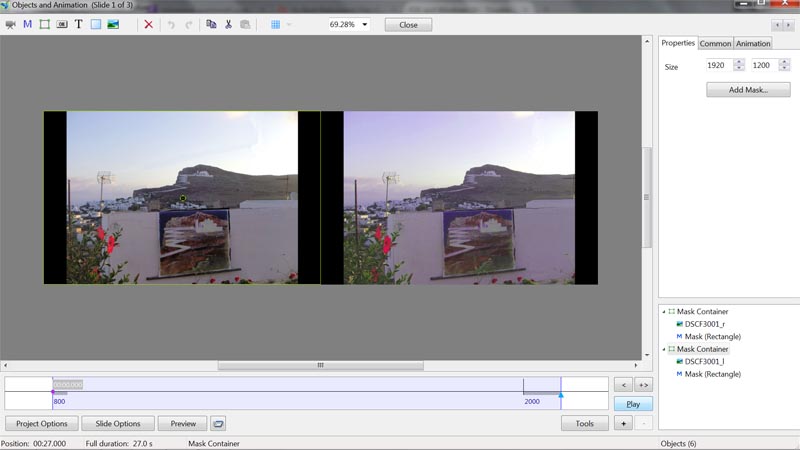Viewport: 800px width, 450px height.
Task: Open Project Options
Action: pyautogui.click(x=41, y=423)
